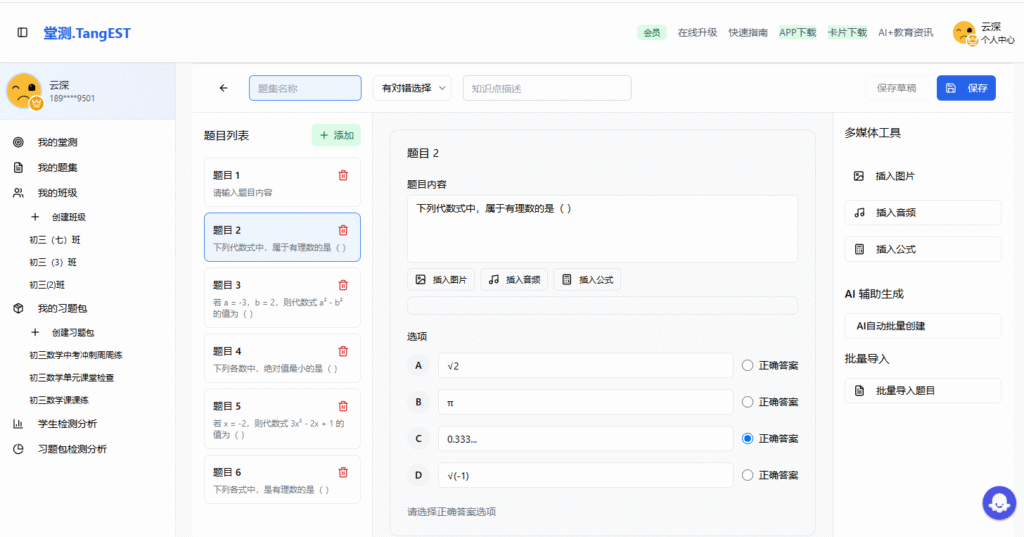This screenshot has width=1024, height=537.
Task: Click the blue 保存 button
Action: click(966, 88)
